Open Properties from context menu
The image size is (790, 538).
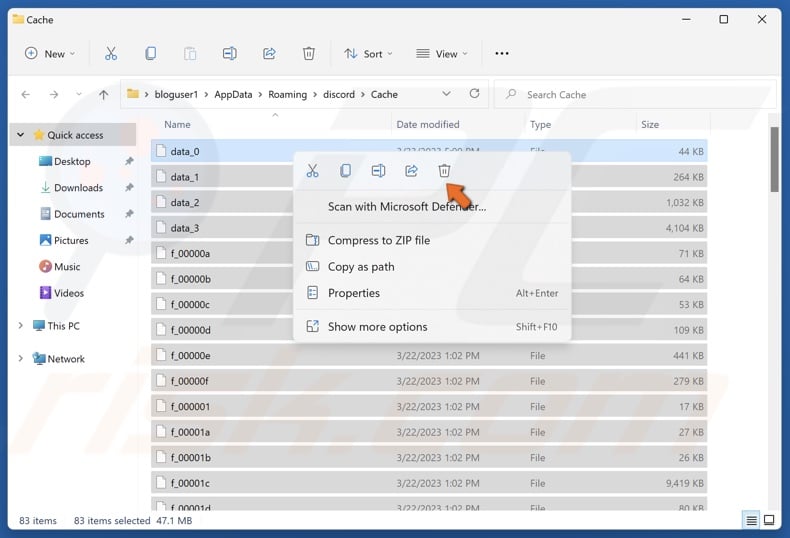[354, 293]
